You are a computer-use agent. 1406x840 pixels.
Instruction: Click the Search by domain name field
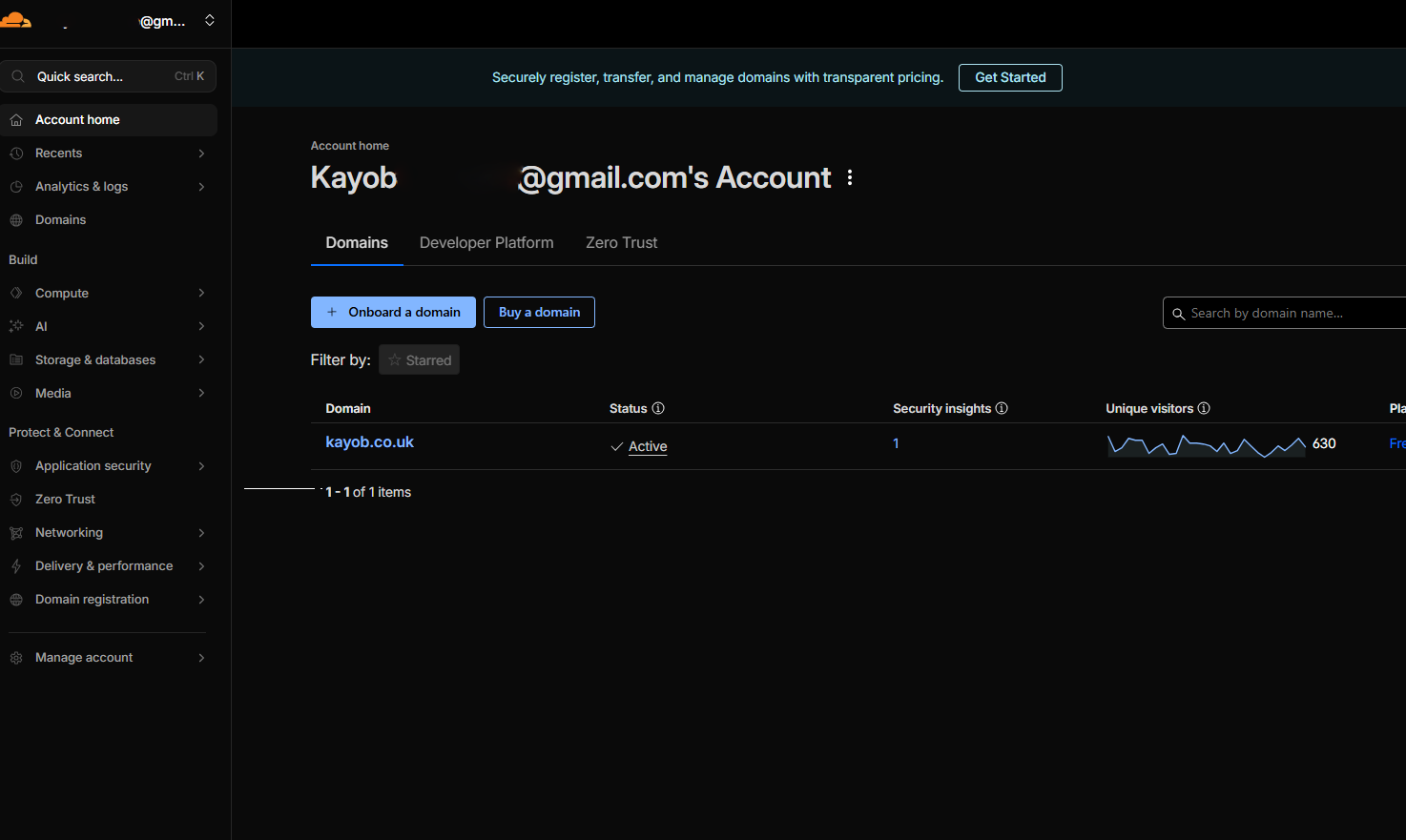click(x=1284, y=313)
